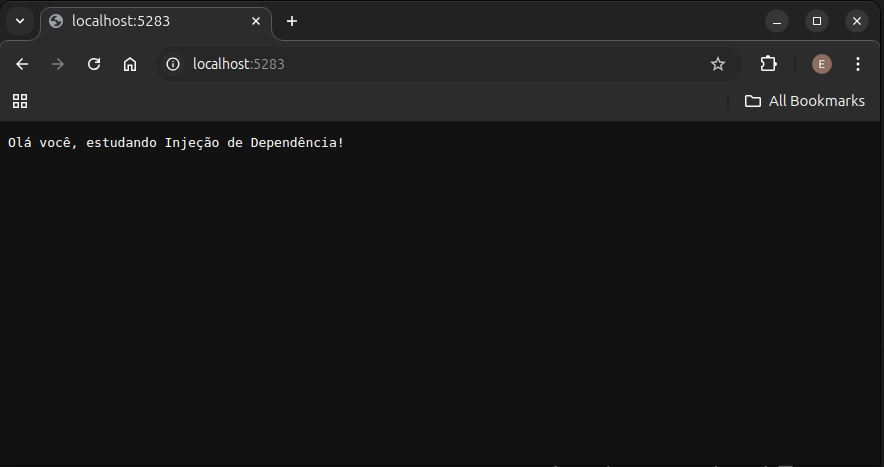Screen dimensions: 884x467
Task: Go forward to next page
Action: coord(58,64)
